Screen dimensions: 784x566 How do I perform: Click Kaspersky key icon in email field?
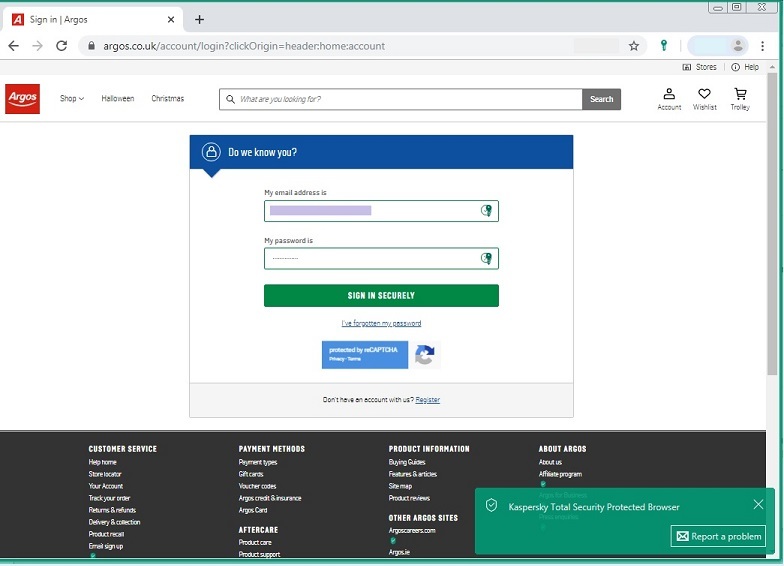pyautogui.click(x=486, y=210)
